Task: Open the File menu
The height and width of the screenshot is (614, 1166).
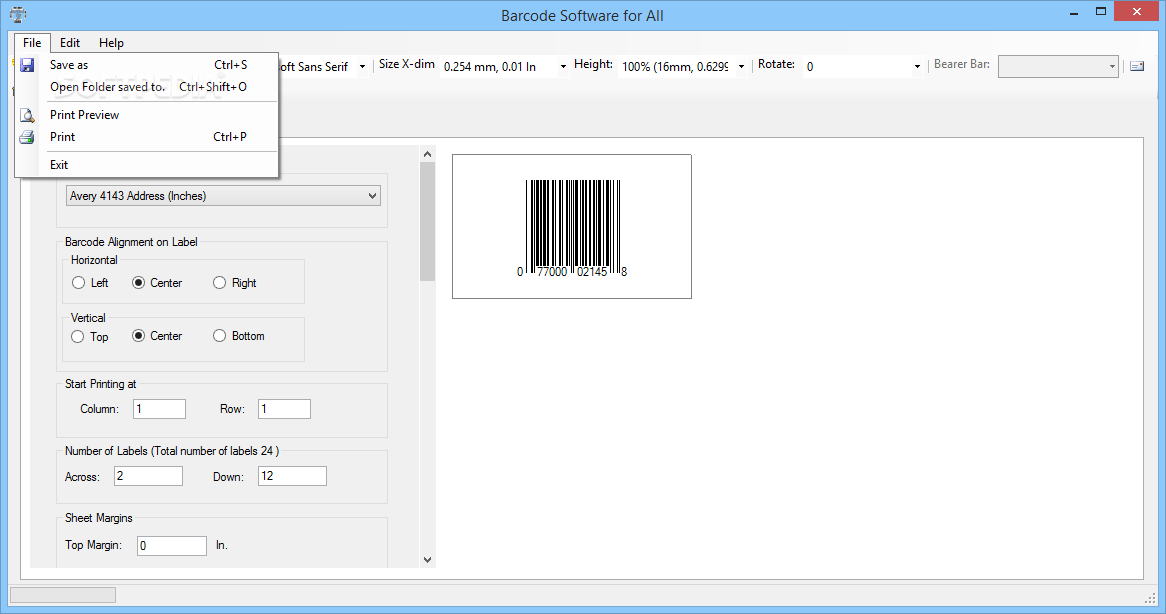Action: pyautogui.click(x=32, y=43)
